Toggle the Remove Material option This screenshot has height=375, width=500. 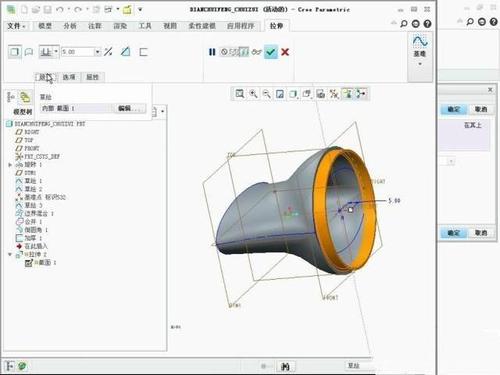(x=125, y=52)
